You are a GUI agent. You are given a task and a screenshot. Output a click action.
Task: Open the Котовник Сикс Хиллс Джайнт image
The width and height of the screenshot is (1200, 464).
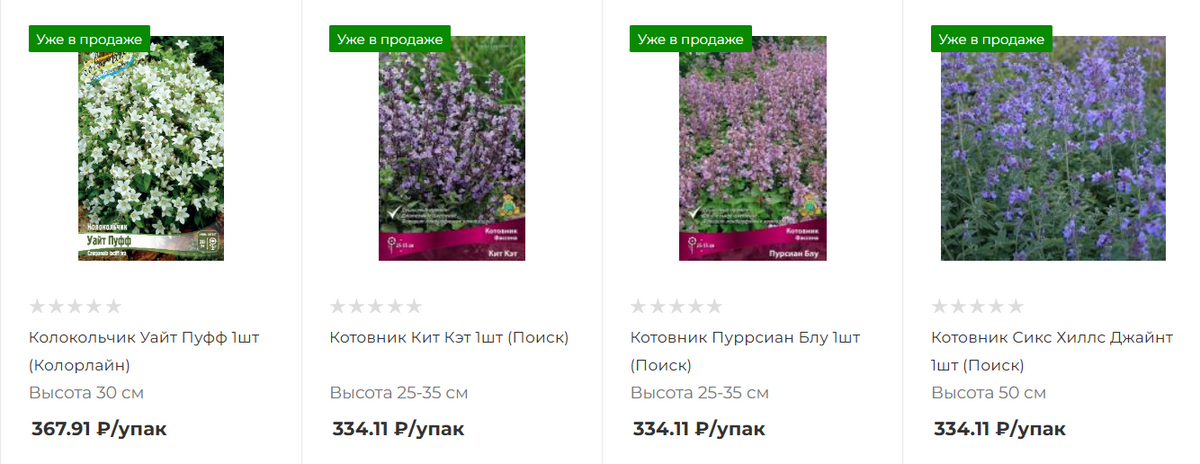tap(1053, 150)
